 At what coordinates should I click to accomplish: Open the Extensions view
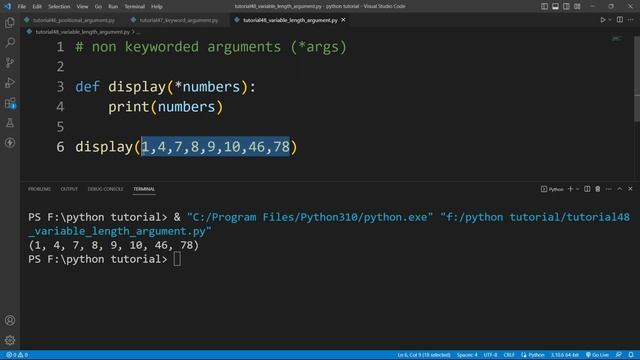[10, 103]
